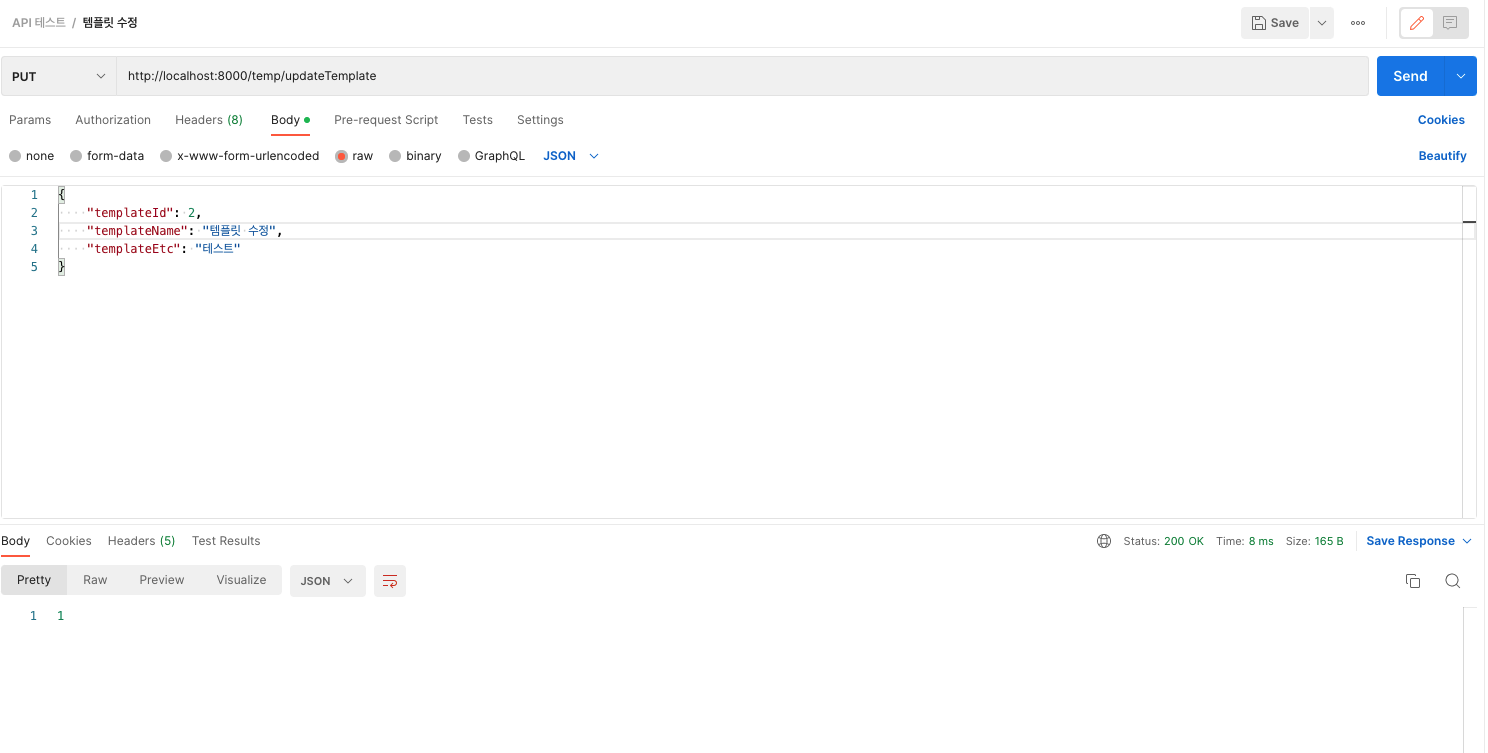Switch to Pretty response view

pyautogui.click(x=34, y=580)
